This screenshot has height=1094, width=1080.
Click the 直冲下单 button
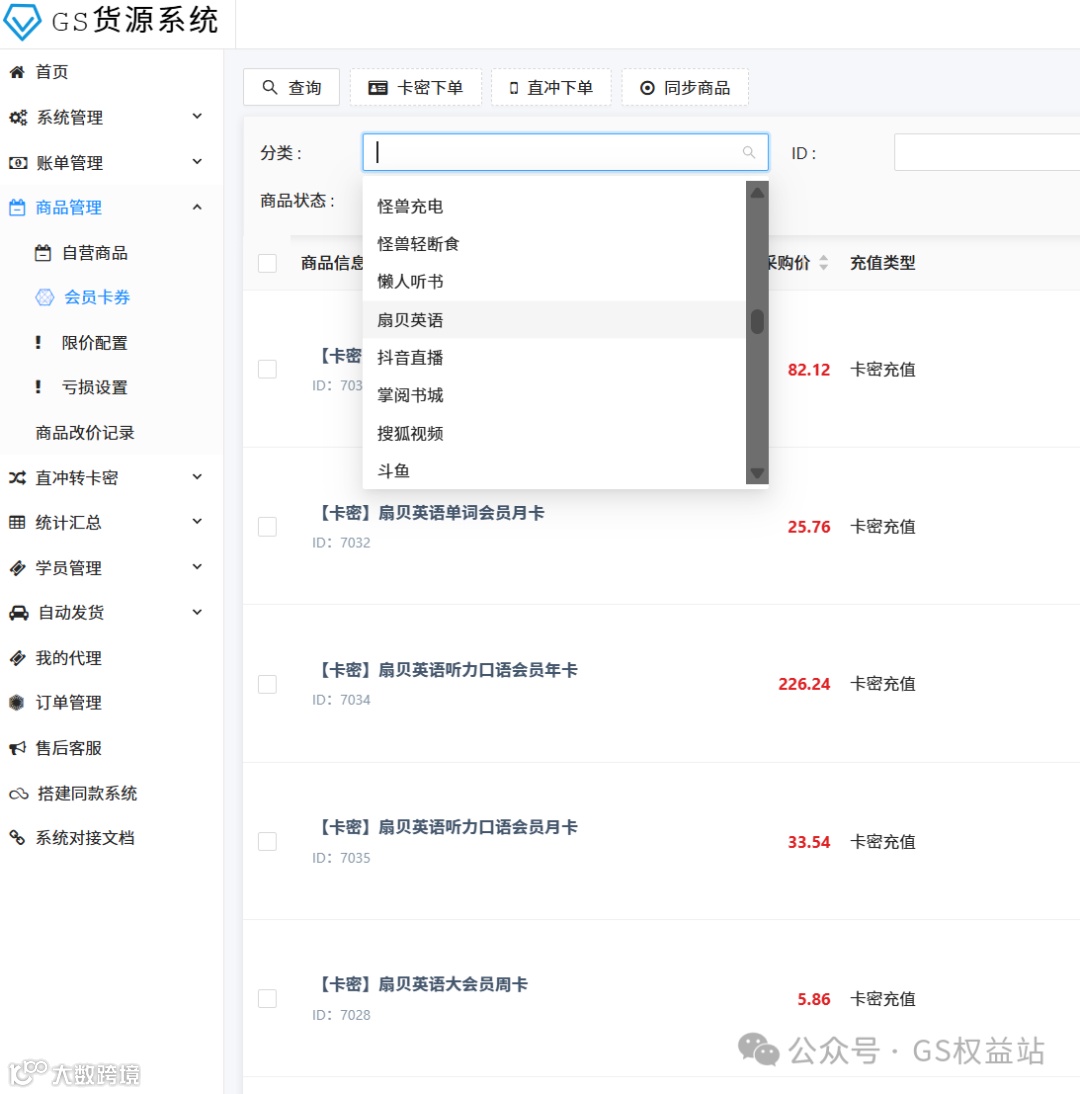(x=551, y=87)
